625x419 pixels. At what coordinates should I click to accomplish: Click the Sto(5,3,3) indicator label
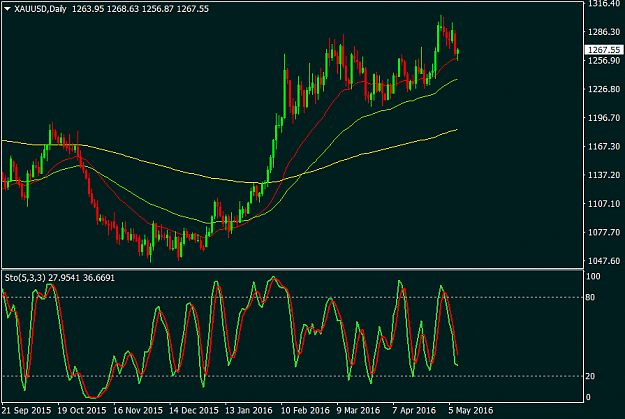pyautogui.click(x=25, y=277)
